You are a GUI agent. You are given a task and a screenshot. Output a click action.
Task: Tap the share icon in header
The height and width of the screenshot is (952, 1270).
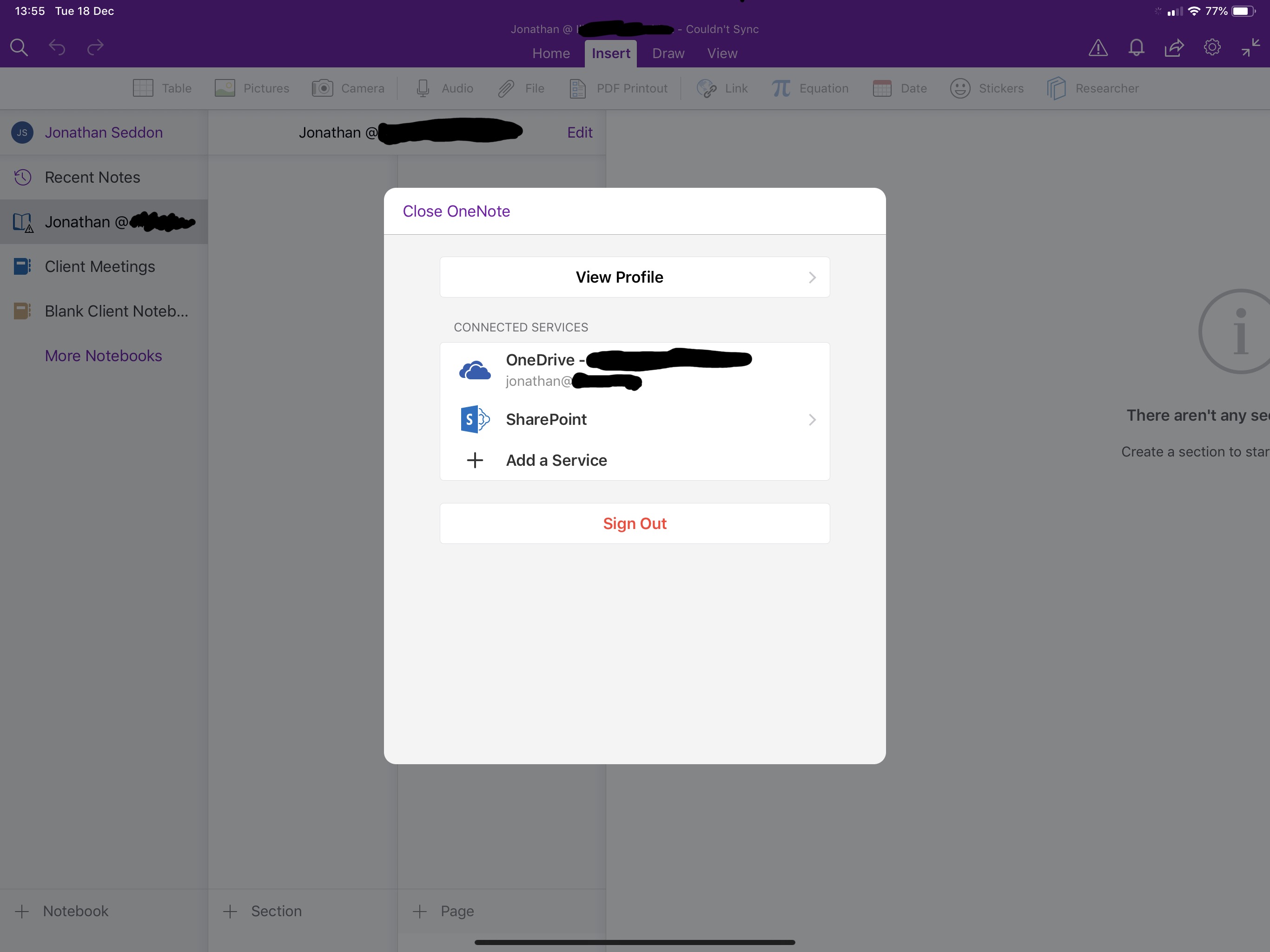(x=1174, y=48)
